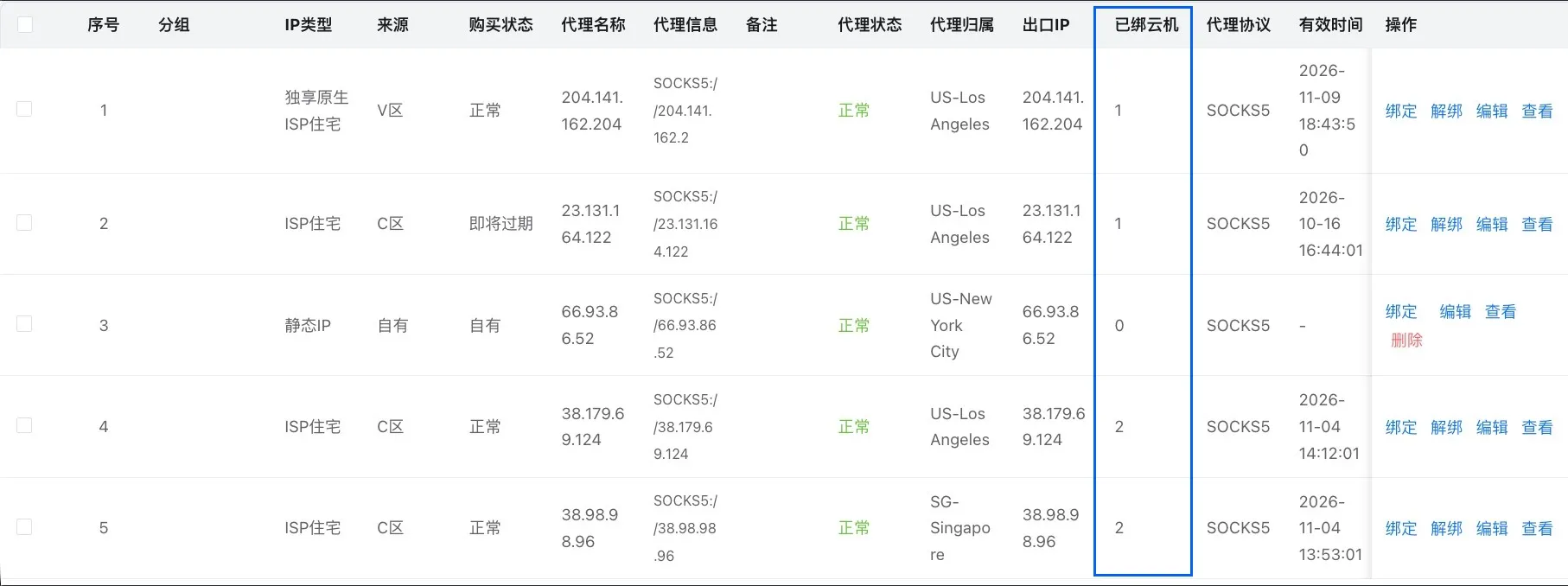Click the exit IP 38.179.69.124 cell

(1054, 426)
